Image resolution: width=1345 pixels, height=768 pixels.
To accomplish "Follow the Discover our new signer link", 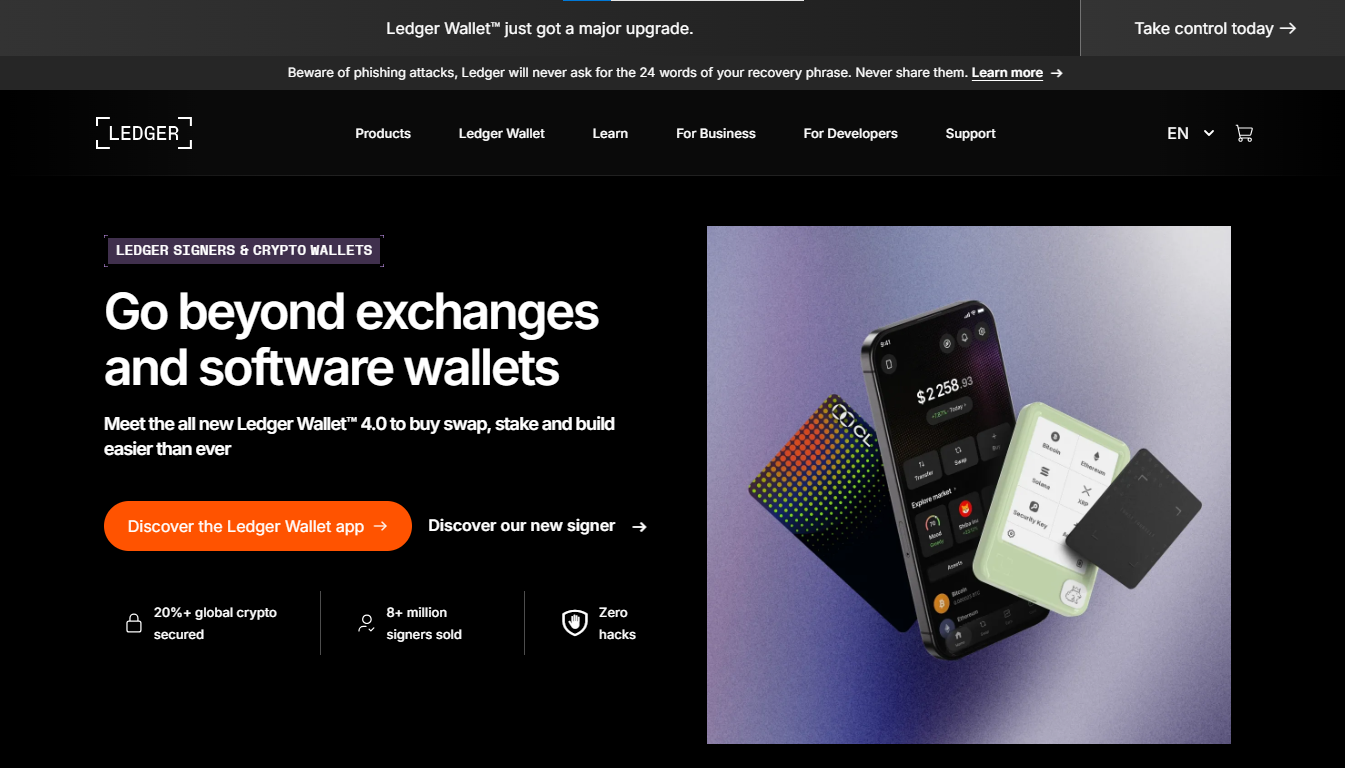I will (x=538, y=526).
